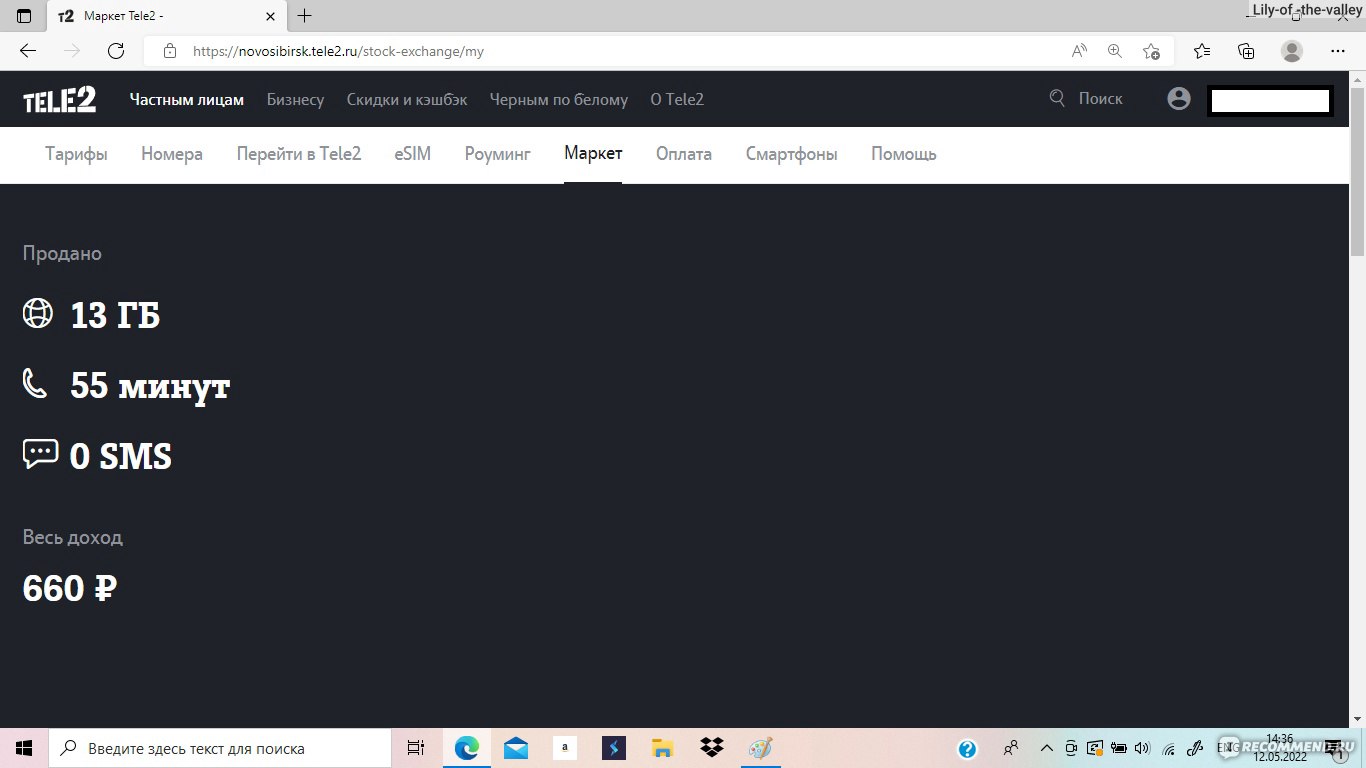Open the Favorites list icon
The width and height of the screenshot is (1366, 768).
1202,51
